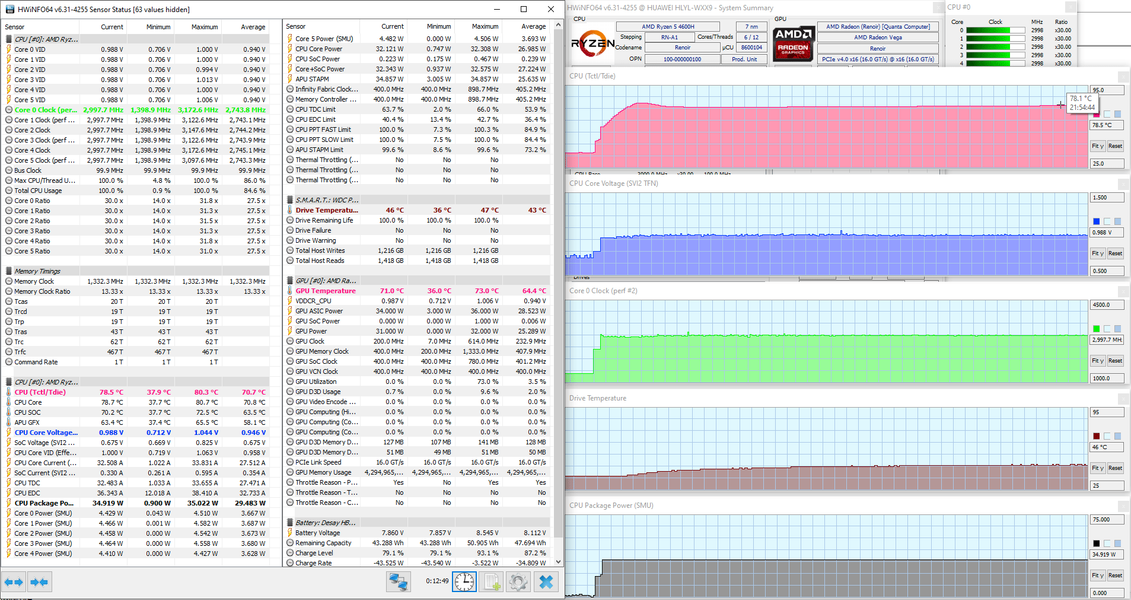Click the black swatch in CPU Package Power graph

[1096, 544]
